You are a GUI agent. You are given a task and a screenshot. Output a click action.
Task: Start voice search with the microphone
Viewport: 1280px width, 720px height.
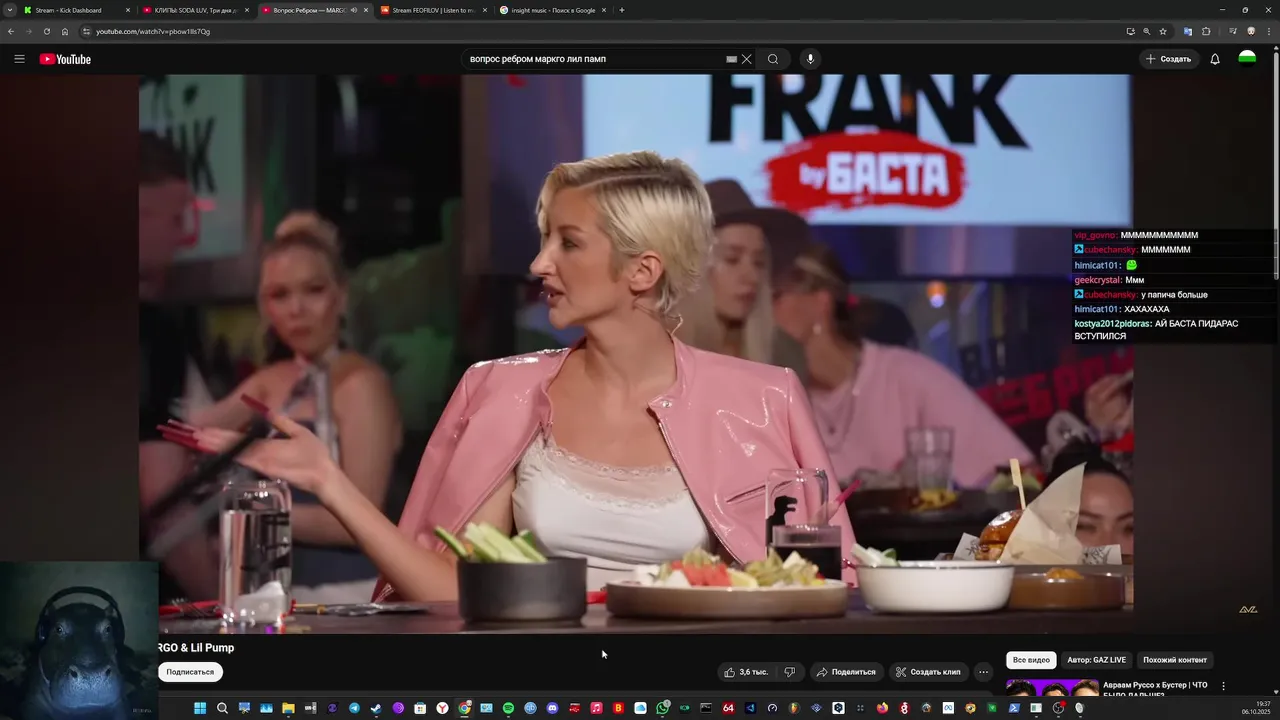(x=810, y=59)
